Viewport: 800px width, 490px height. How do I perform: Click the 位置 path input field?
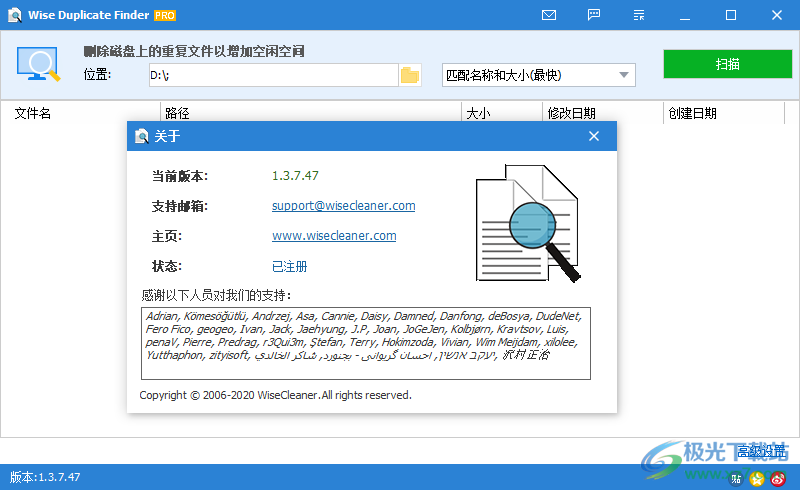tap(273, 75)
